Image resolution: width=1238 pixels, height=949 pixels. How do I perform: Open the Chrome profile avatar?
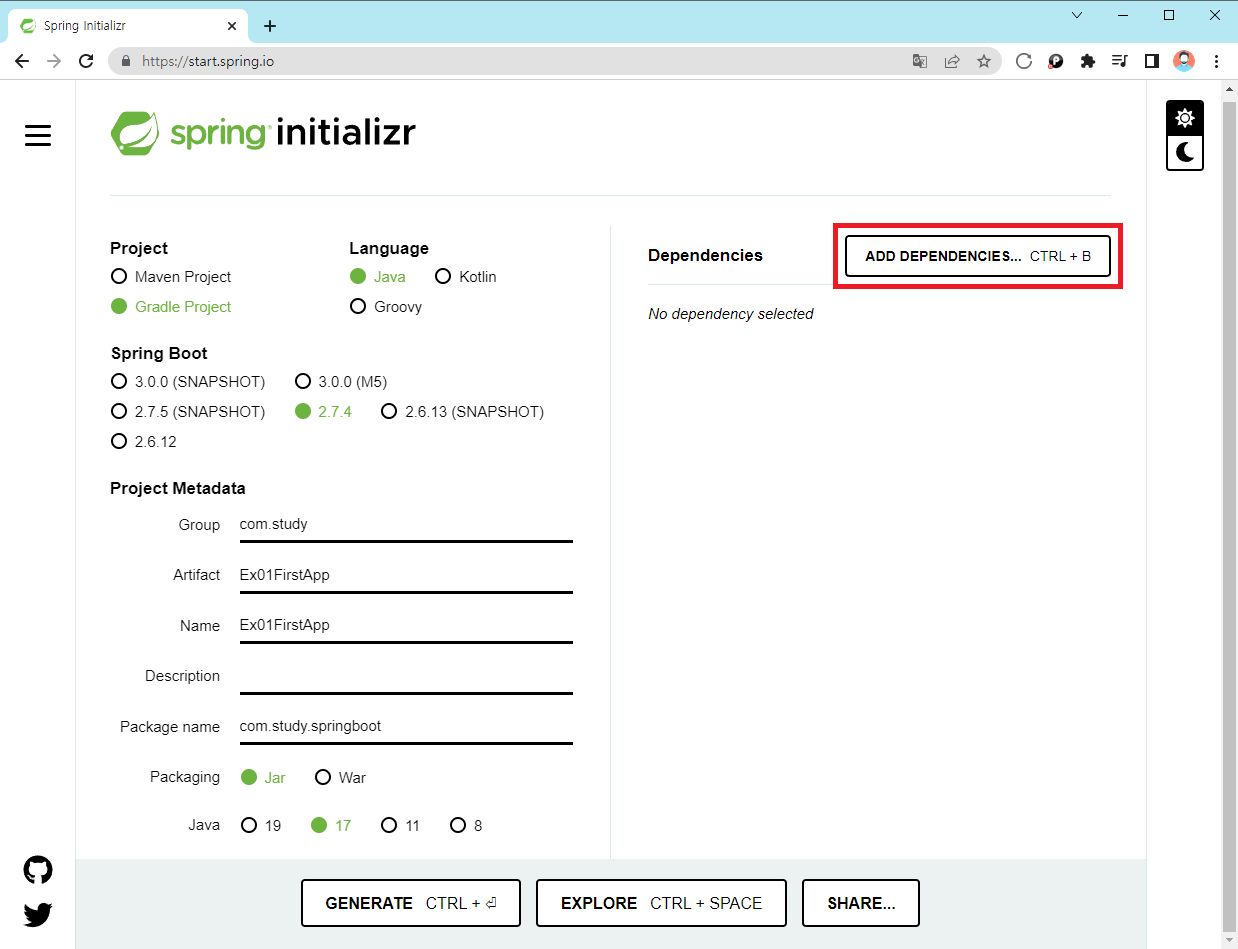1184,61
